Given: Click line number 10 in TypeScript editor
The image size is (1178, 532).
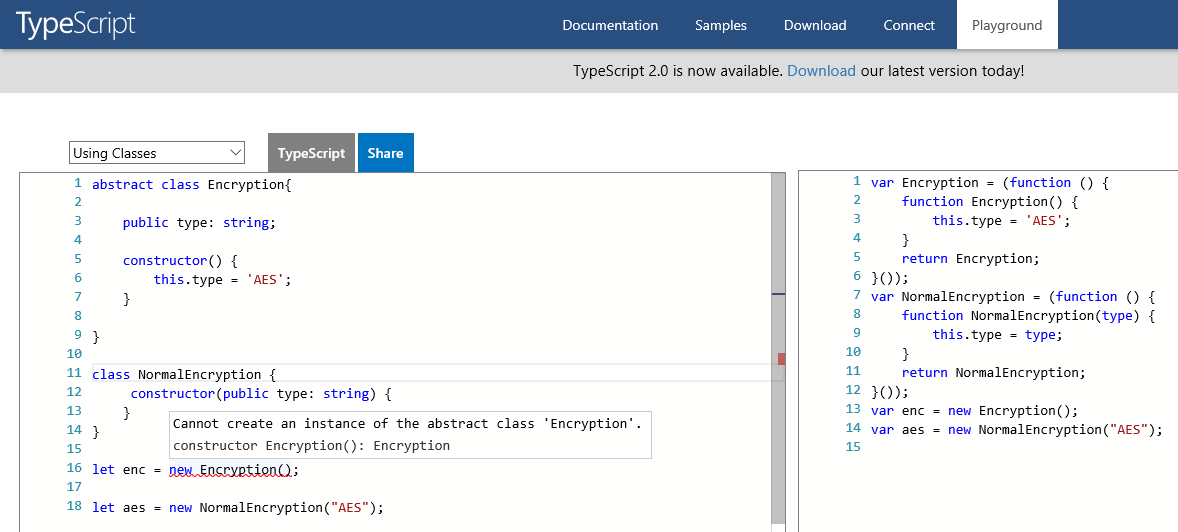Looking at the screenshot, I should (74, 354).
